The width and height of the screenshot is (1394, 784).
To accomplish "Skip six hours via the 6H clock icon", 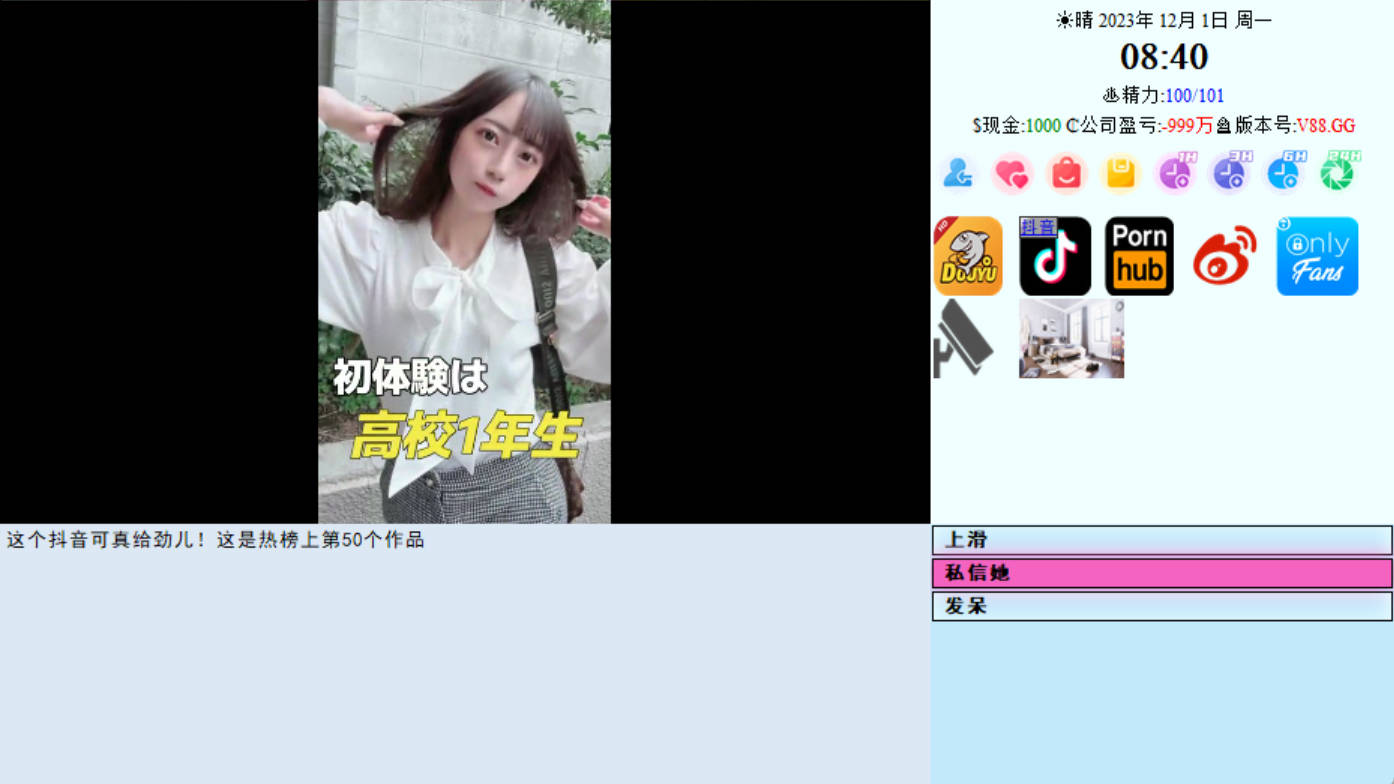I will click(1283, 172).
